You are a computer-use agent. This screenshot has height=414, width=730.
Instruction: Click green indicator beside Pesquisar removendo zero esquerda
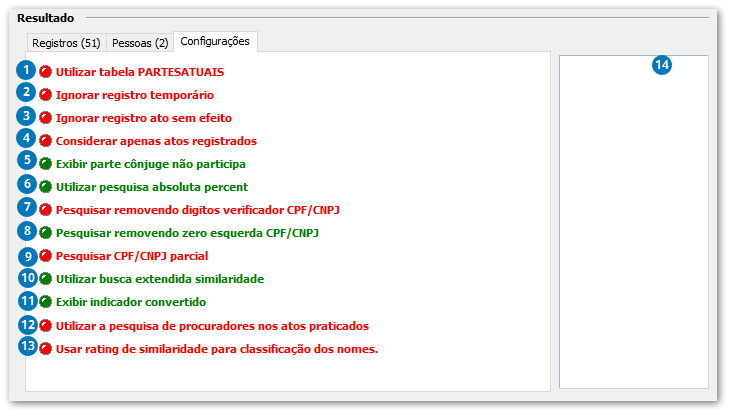(x=45, y=233)
